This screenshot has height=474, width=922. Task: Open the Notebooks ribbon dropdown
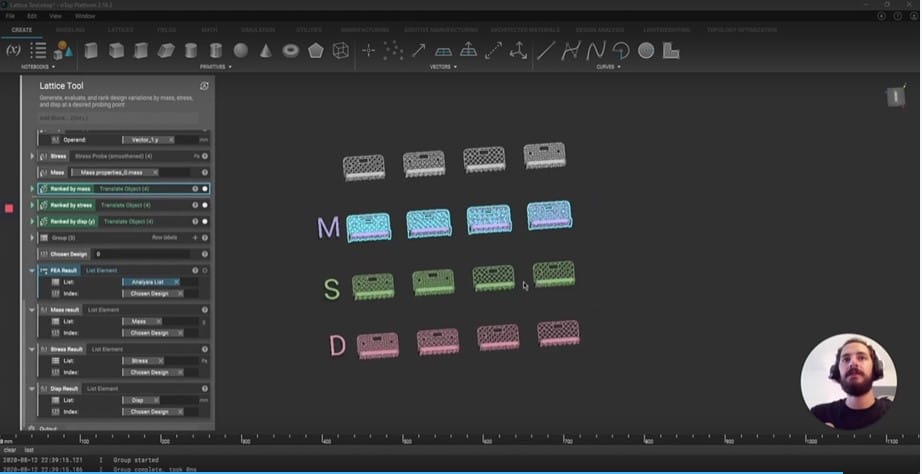pos(38,67)
